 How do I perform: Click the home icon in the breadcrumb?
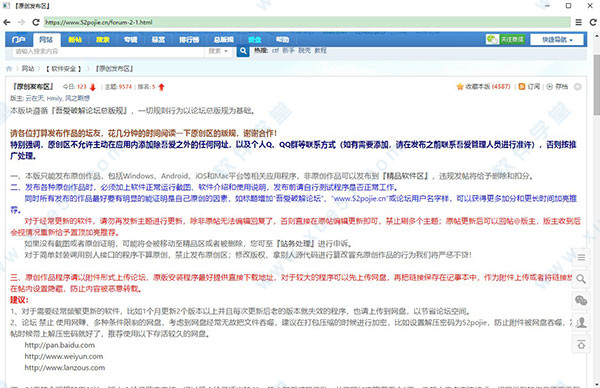[9, 69]
